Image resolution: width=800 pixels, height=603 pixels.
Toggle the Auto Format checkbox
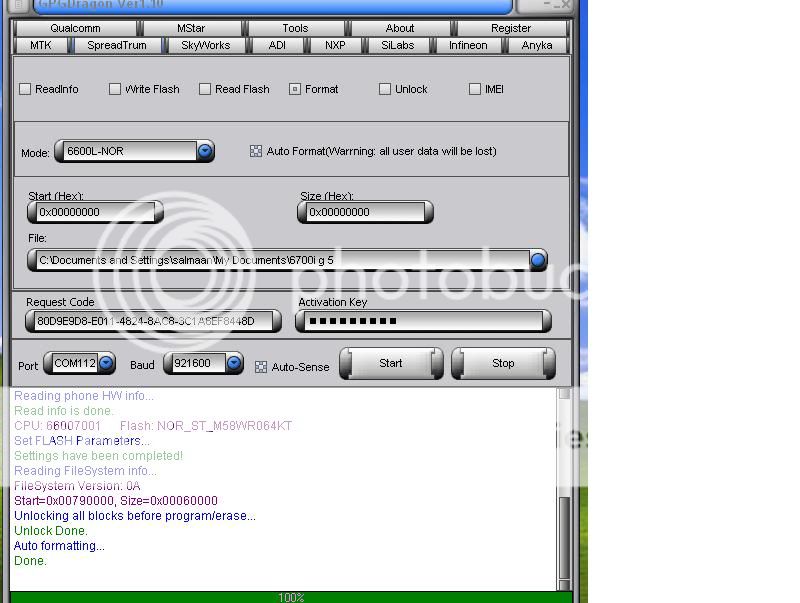pos(256,151)
